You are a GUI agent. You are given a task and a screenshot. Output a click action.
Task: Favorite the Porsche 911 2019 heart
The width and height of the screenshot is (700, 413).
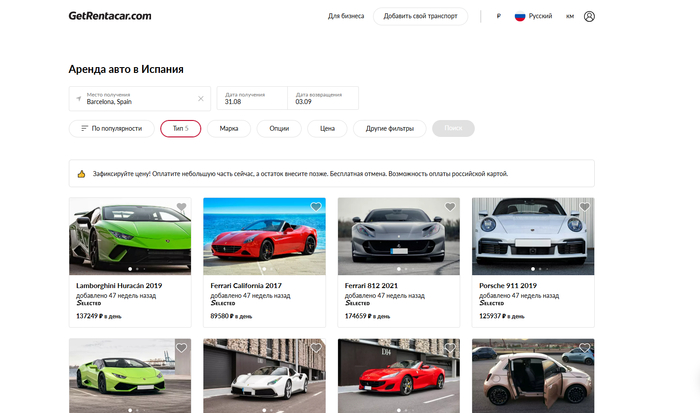click(x=585, y=207)
